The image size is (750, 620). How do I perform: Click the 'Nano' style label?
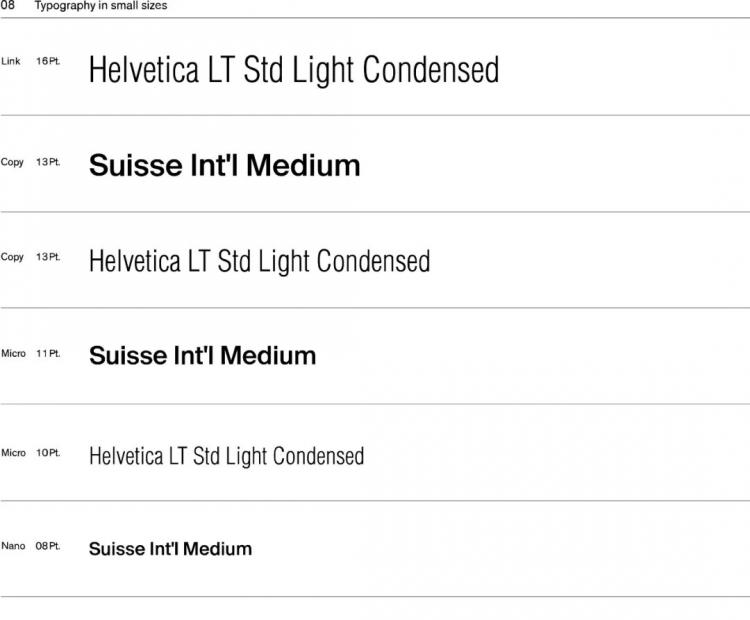pyautogui.click(x=13, y=546)
